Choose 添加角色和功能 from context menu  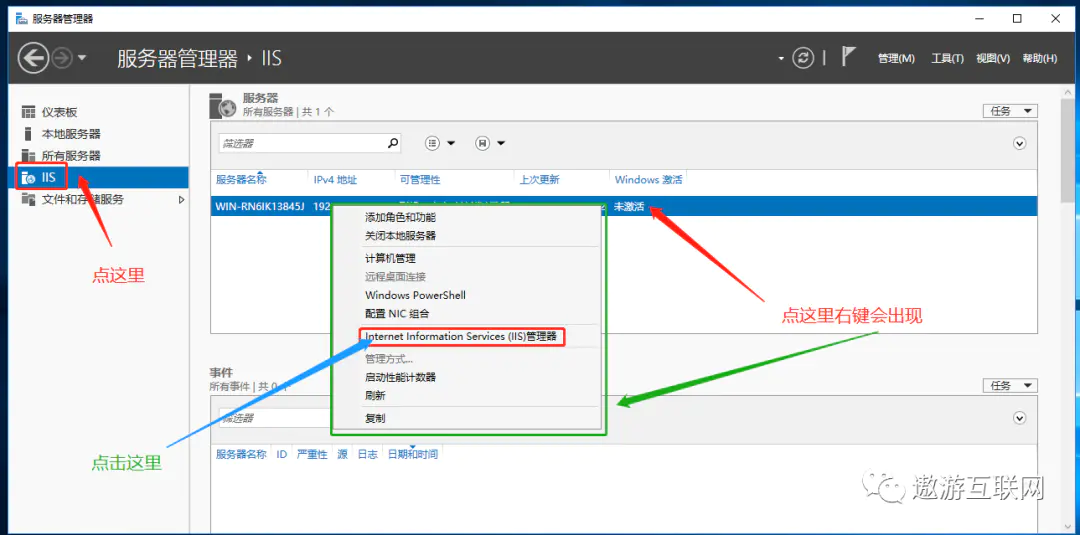coord(400,217)
